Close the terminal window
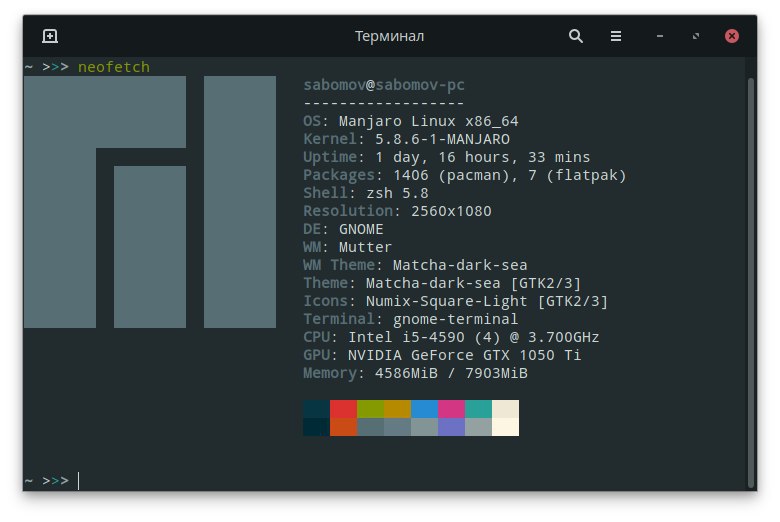The height and width of the screenshot is (522, 780). click(x=732, y=36)
